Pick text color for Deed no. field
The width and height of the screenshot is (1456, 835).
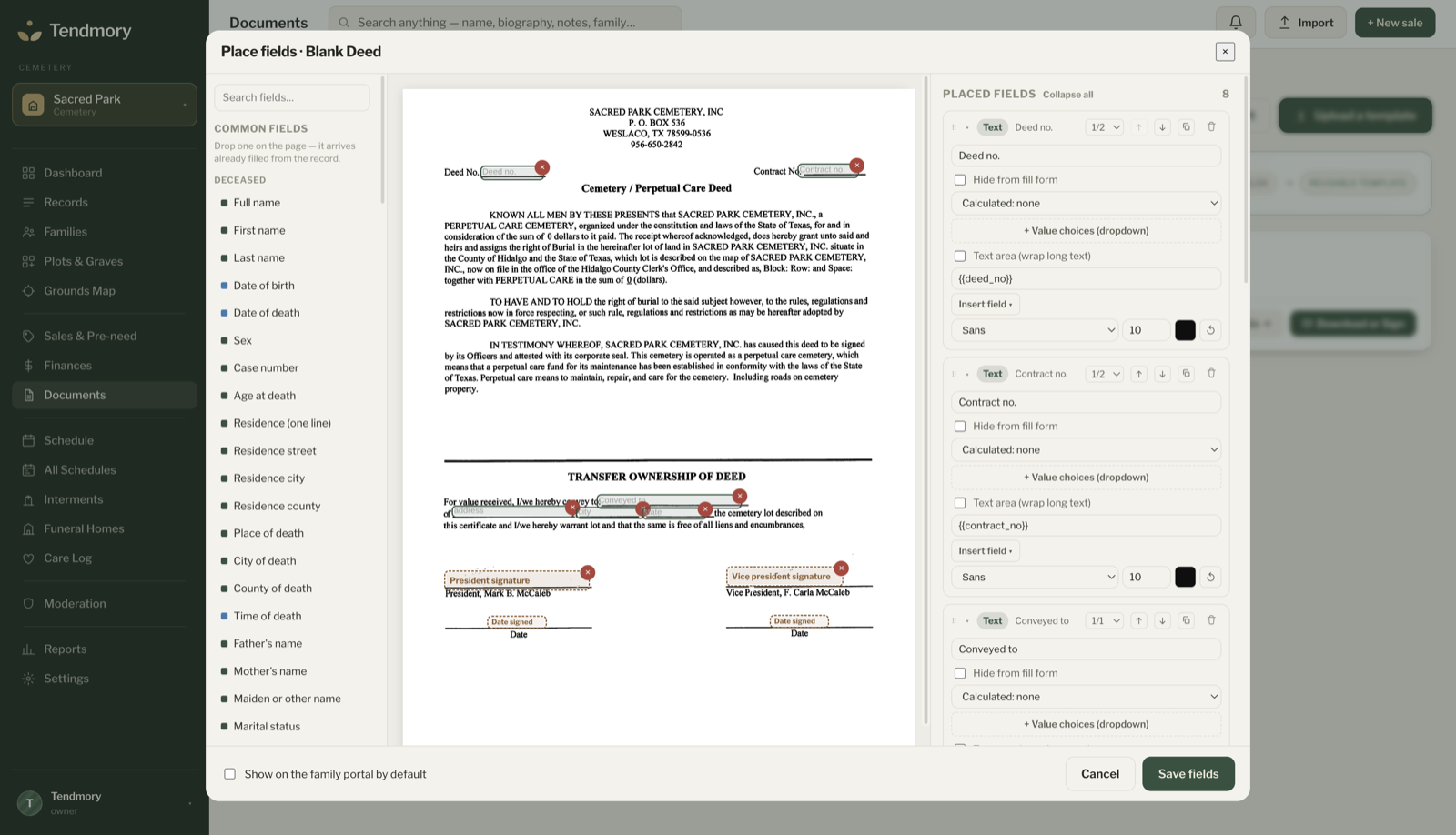(1185, 330)
